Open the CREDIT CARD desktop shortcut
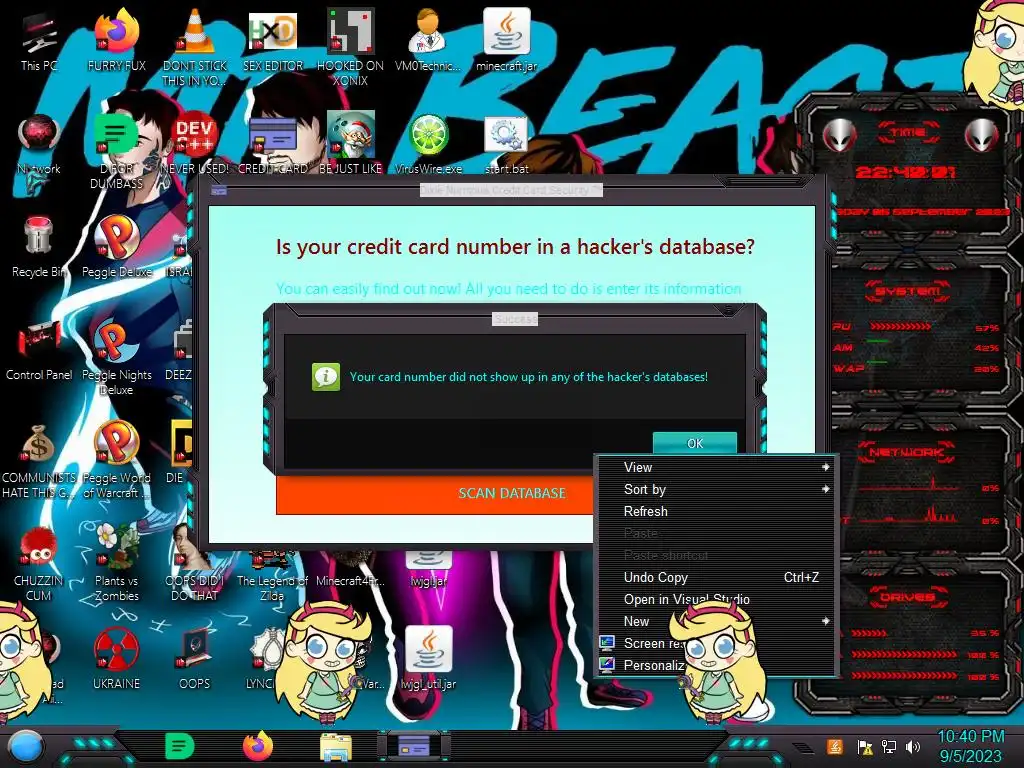 tap(273, 144)
